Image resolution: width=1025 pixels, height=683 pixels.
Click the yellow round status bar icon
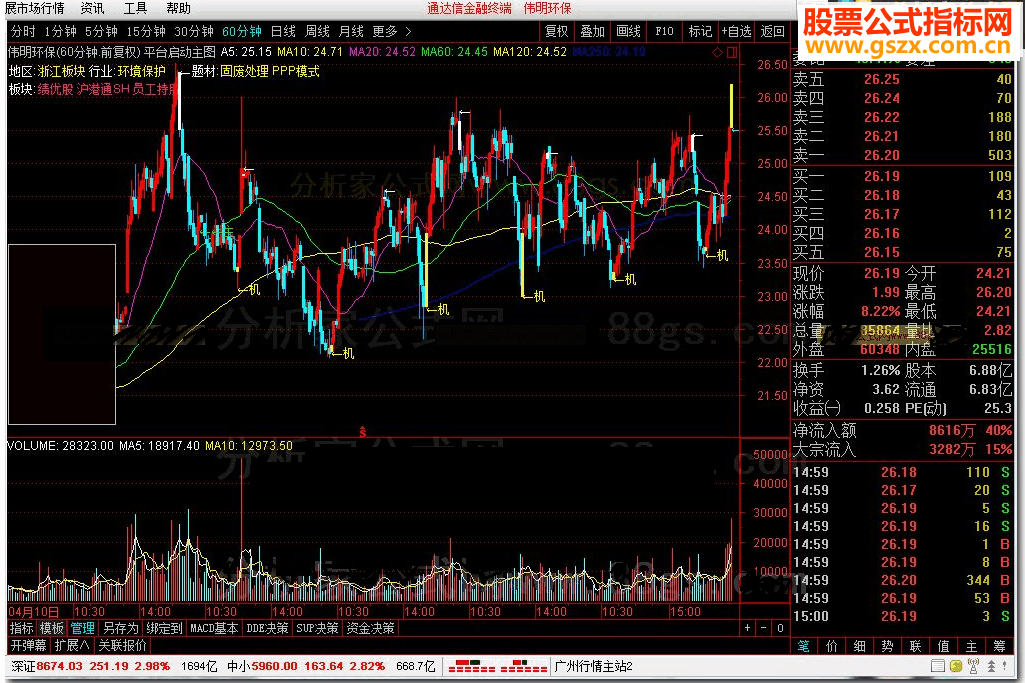point(956,666)
